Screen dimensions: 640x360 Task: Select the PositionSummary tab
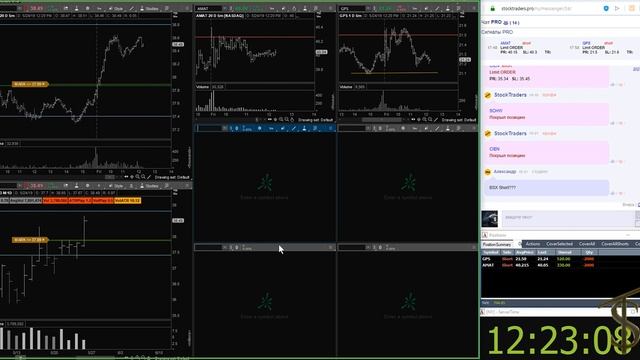coord(497,244)
